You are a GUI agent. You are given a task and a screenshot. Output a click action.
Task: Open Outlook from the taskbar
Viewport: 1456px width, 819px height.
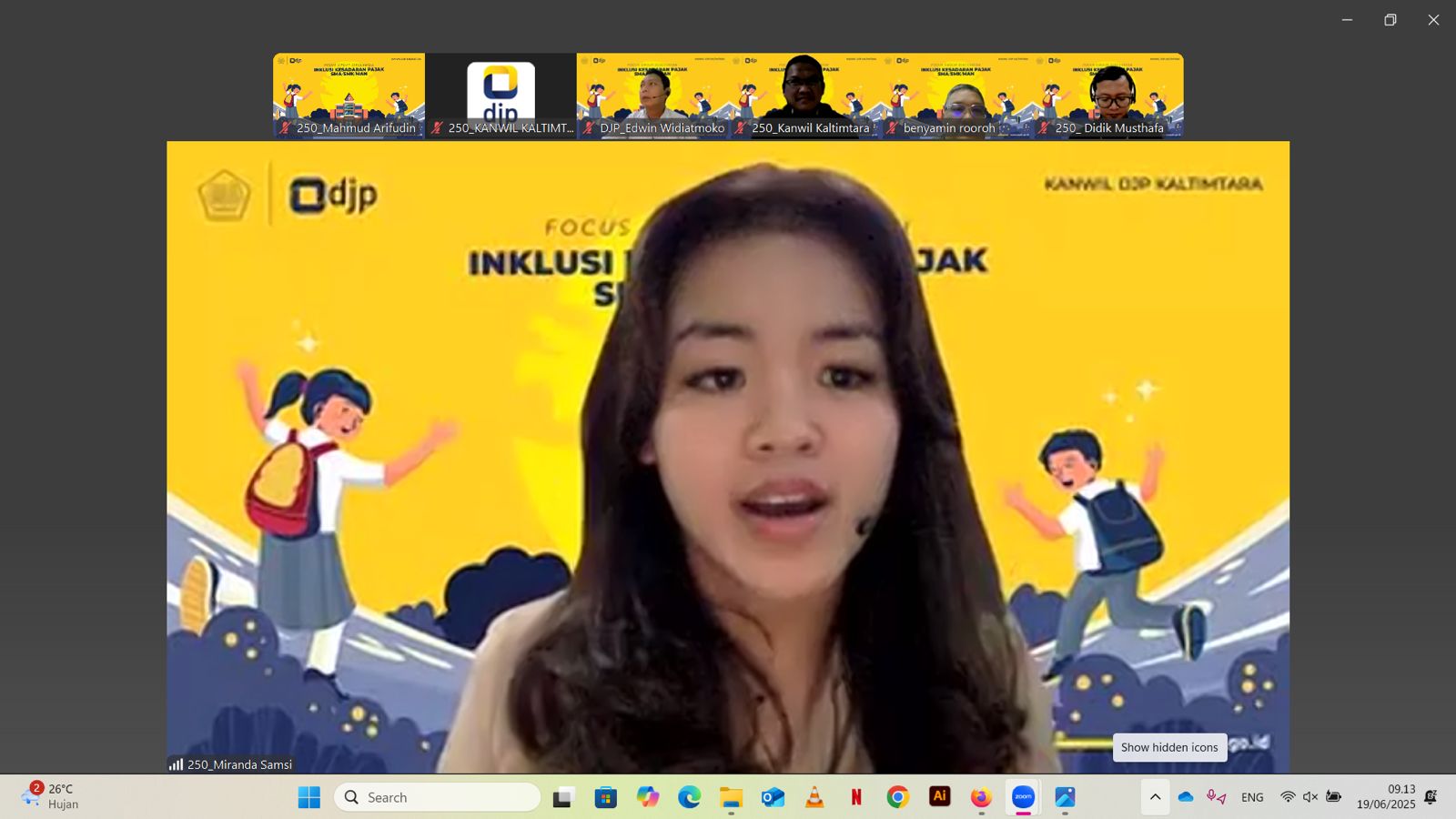tap(773, 797)
